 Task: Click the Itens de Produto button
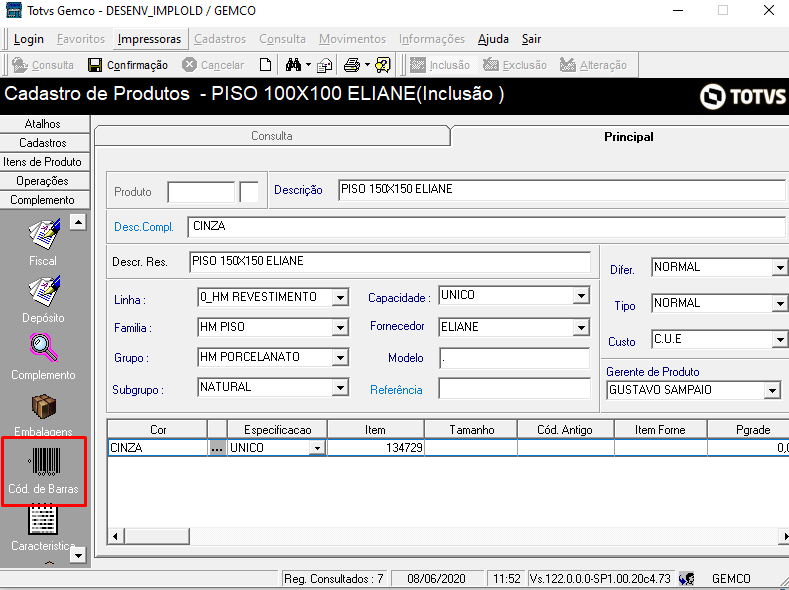[45, 162]
